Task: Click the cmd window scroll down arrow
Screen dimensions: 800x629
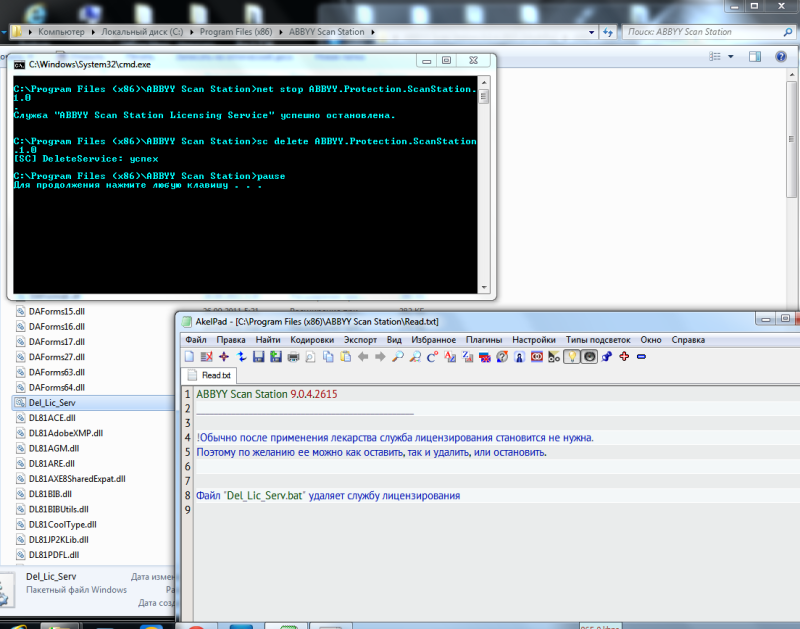Action: coord(484,288)
